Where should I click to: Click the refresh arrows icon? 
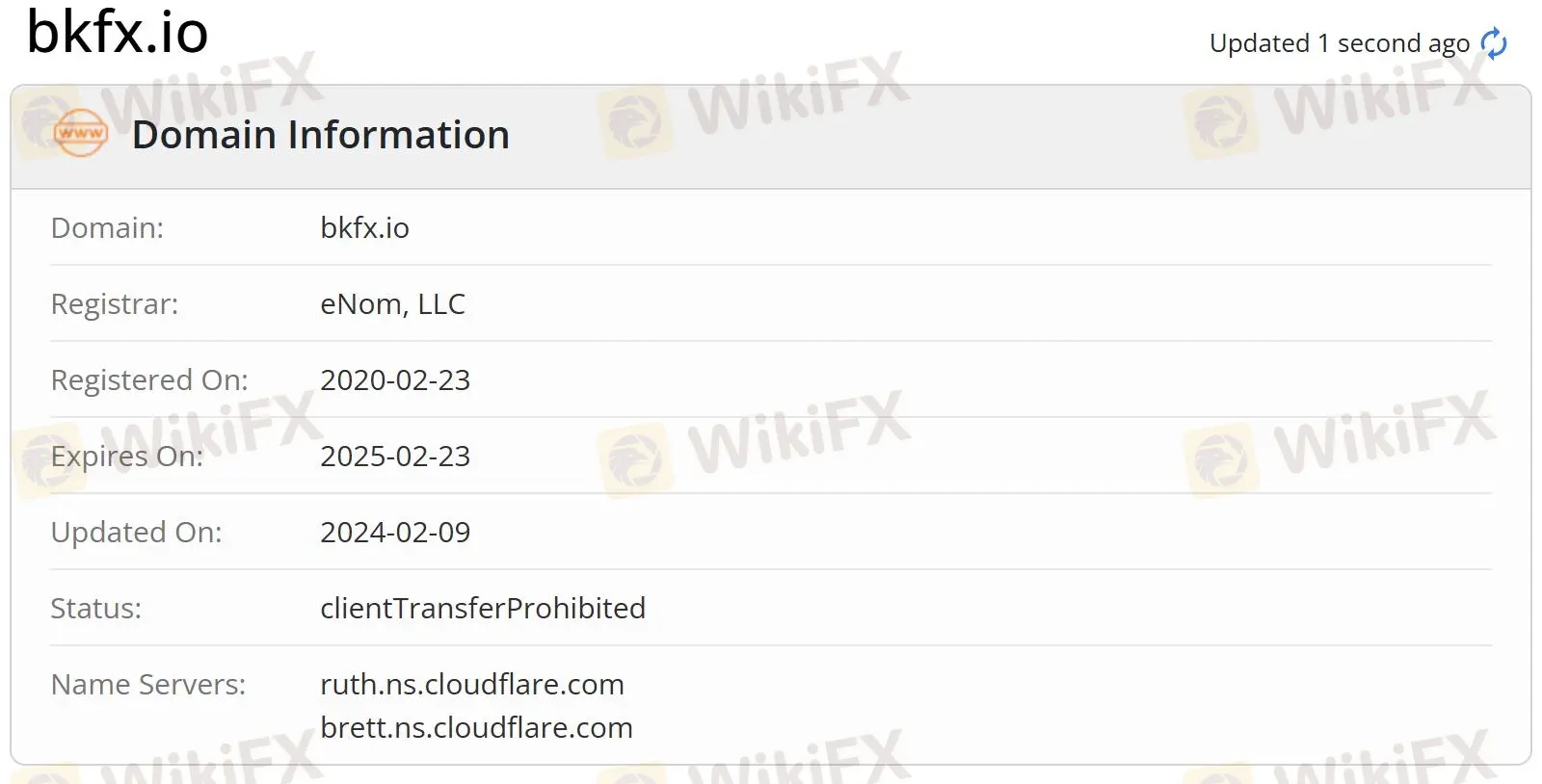1493,43
